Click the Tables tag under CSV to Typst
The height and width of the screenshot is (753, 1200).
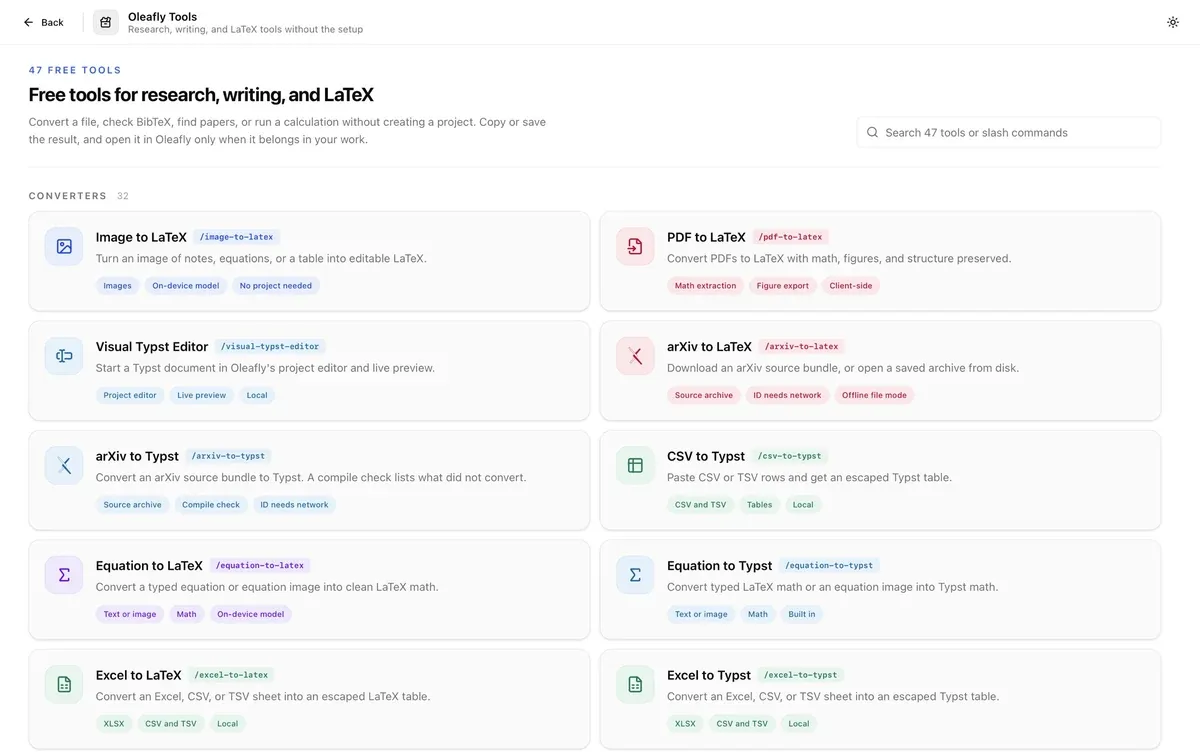760,505
